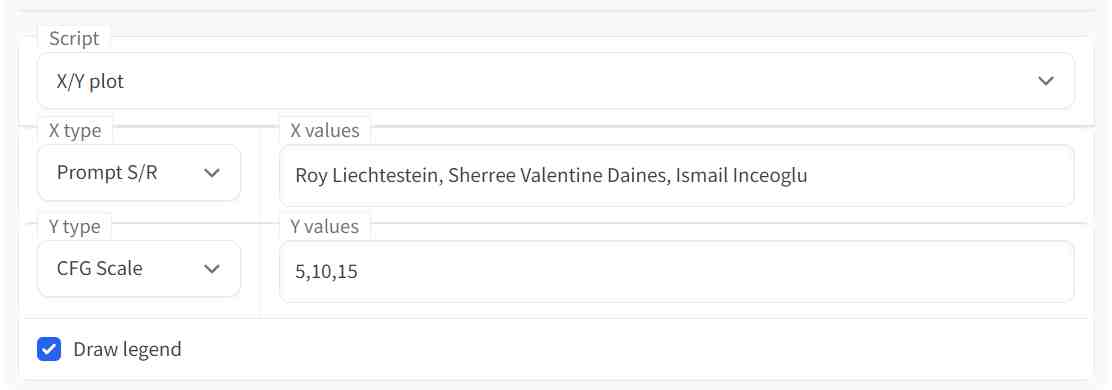1112x390 pixels.
Task: Open the Script dropdown showing X/Y plot
Action: (555, 81)
